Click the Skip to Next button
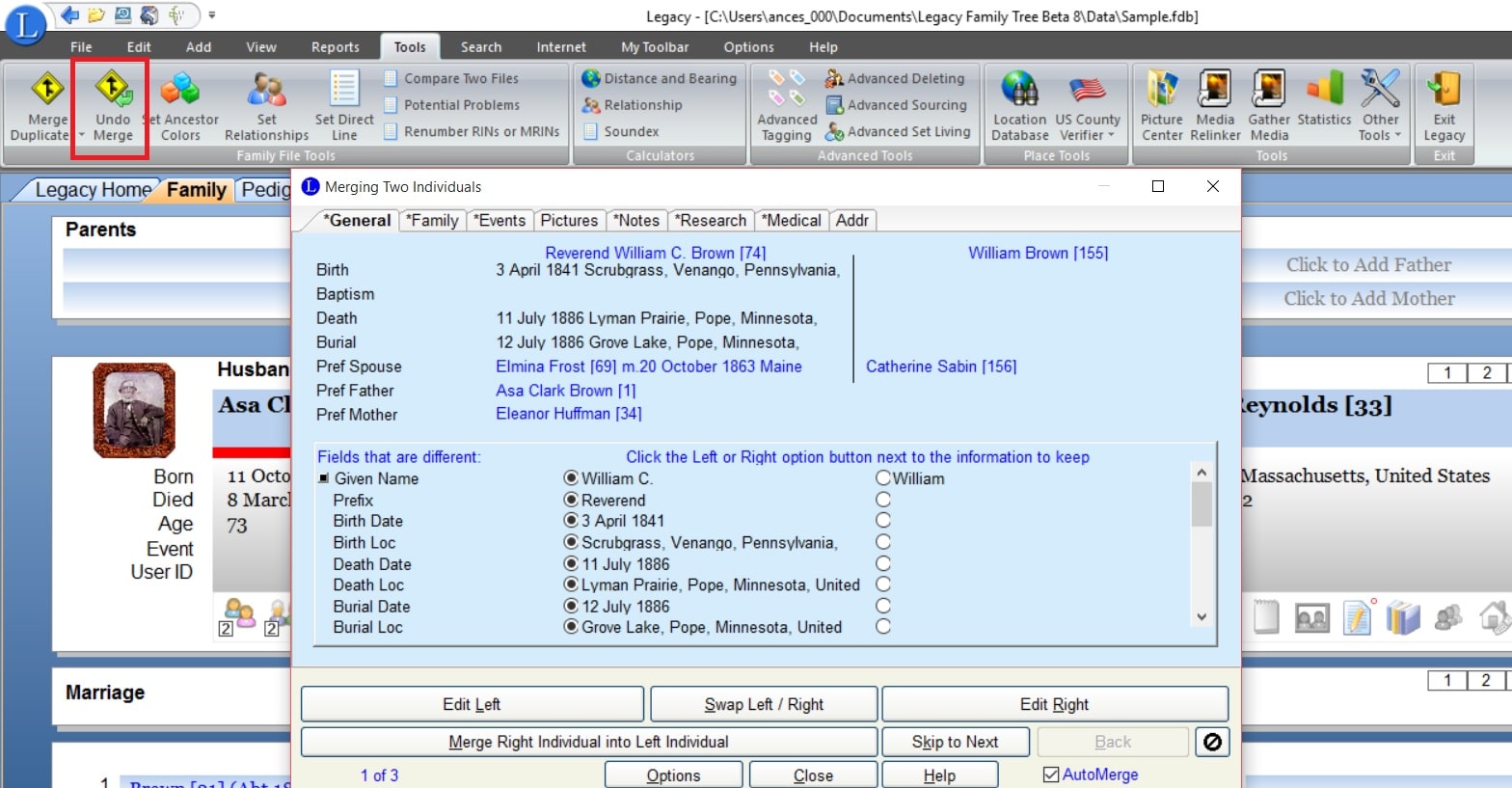 click(955, 742)
